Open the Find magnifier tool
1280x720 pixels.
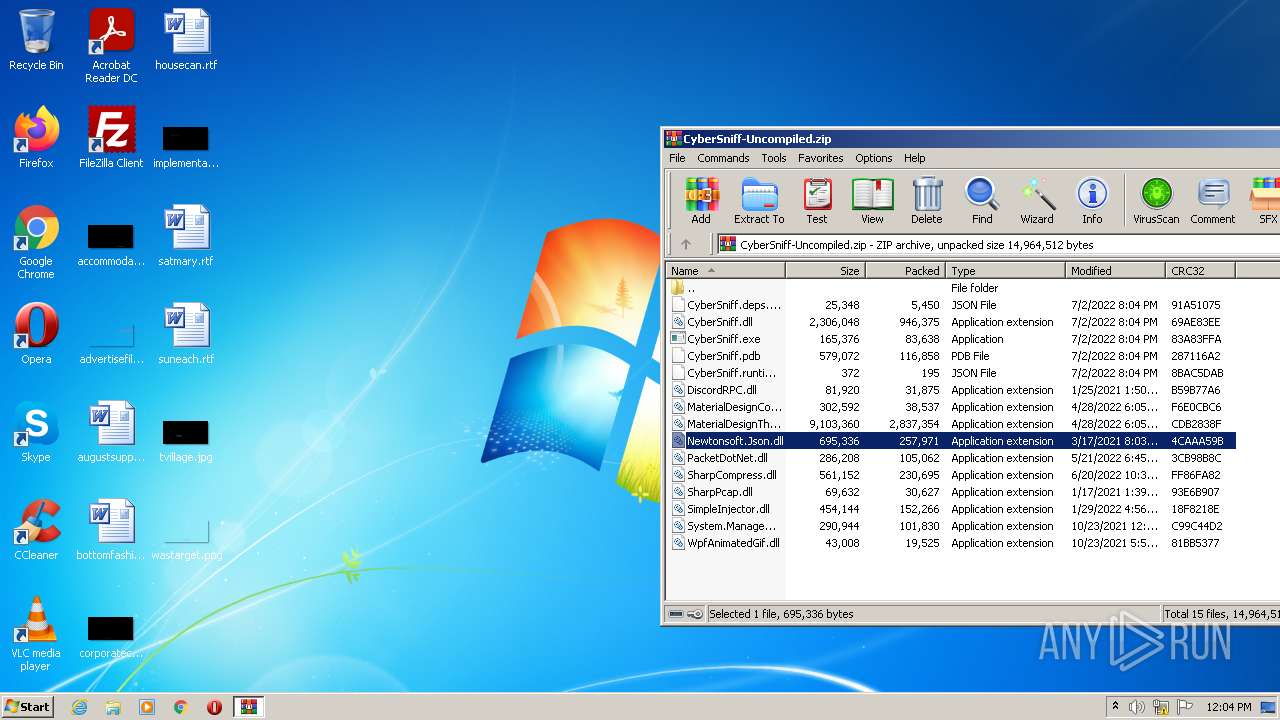click(982, 201)
